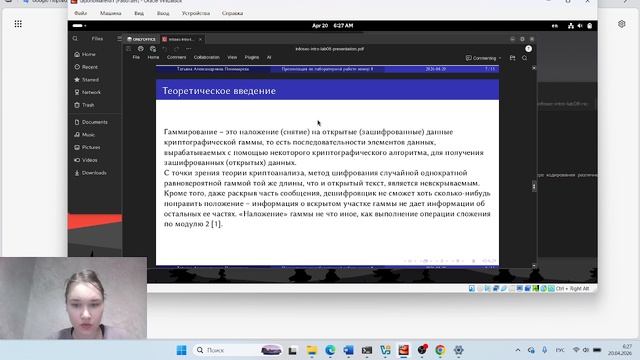
Task: Click the scroll-down arrow of ONLYOFFICE scrollbar
Action: [x=534, y=266]
